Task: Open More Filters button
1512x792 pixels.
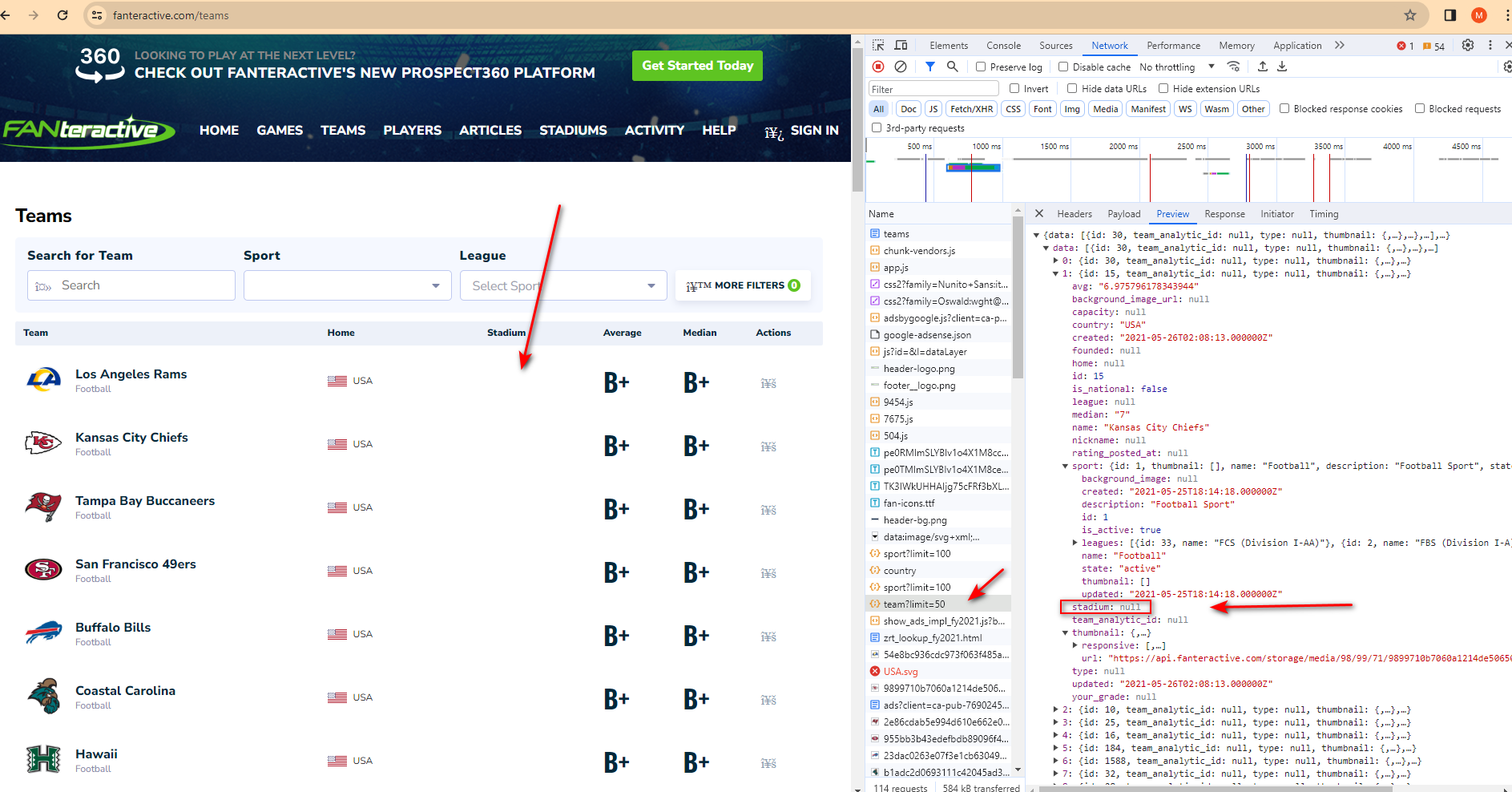Action: tap(743, 285)
